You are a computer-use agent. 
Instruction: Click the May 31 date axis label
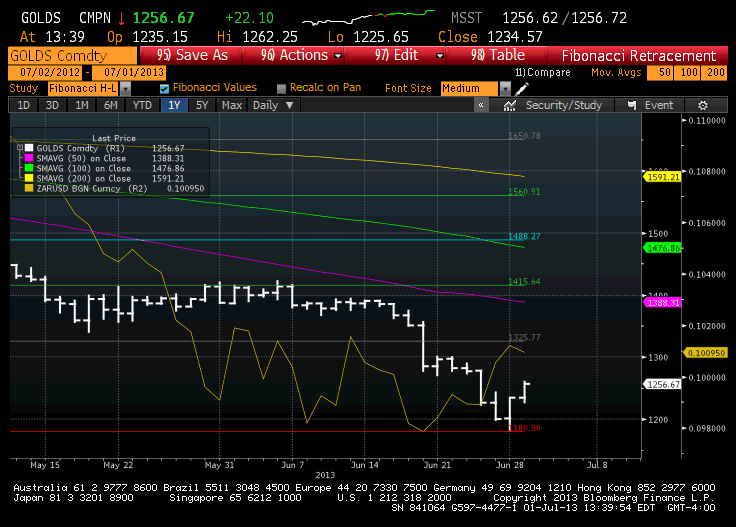(x=219, y=465)
